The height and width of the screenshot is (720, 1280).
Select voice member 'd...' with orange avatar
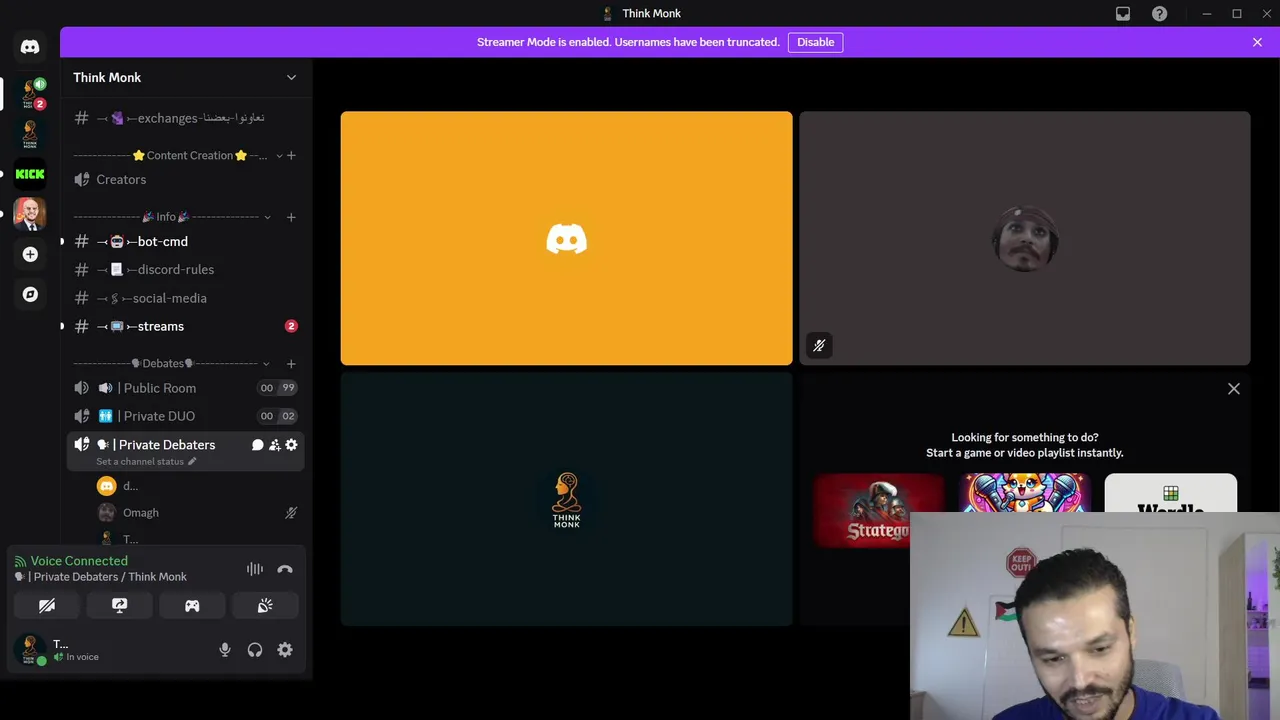point(197,486)
